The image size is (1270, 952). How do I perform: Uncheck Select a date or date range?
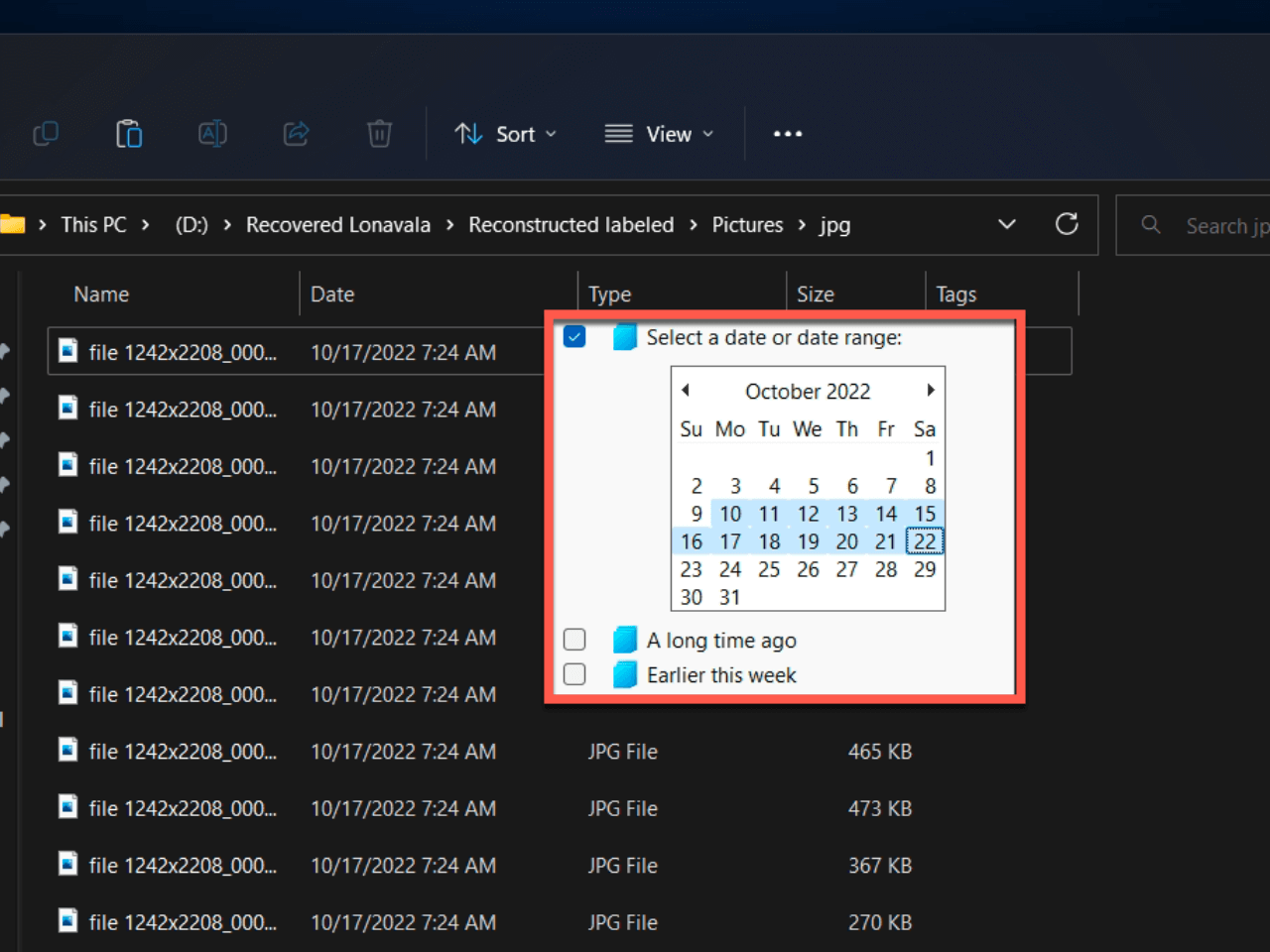pyautogui.click(x=574, y=337)
